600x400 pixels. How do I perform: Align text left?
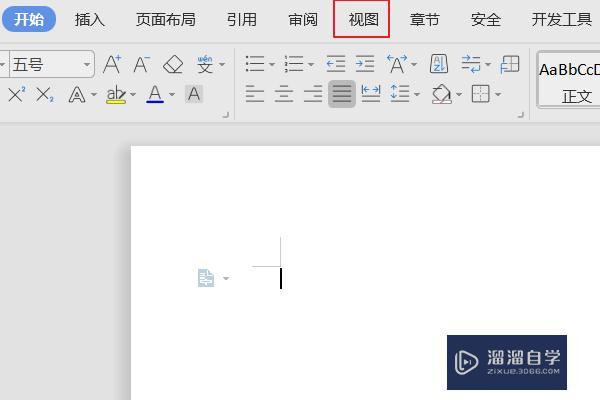pyautogui.click(x=255, y=94)
